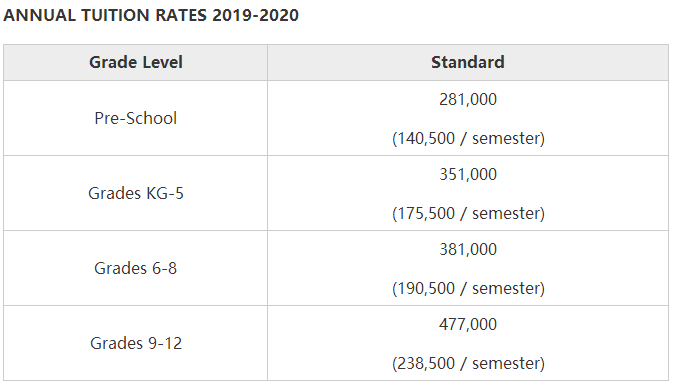Click the word RATES in the heading
The height and width of the screenshot is (387, 679).
pyautogui.click(x=181, y=15)
